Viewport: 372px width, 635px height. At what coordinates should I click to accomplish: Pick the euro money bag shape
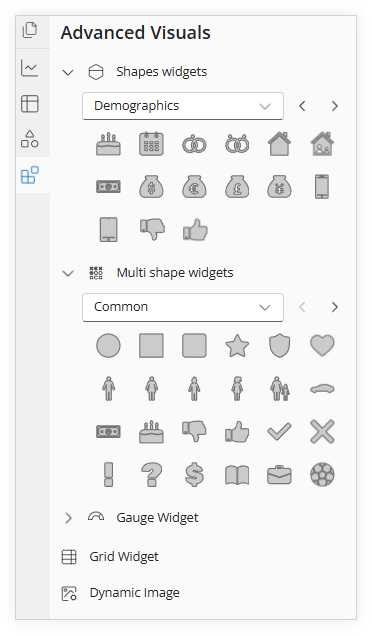[x=194, y=187]
